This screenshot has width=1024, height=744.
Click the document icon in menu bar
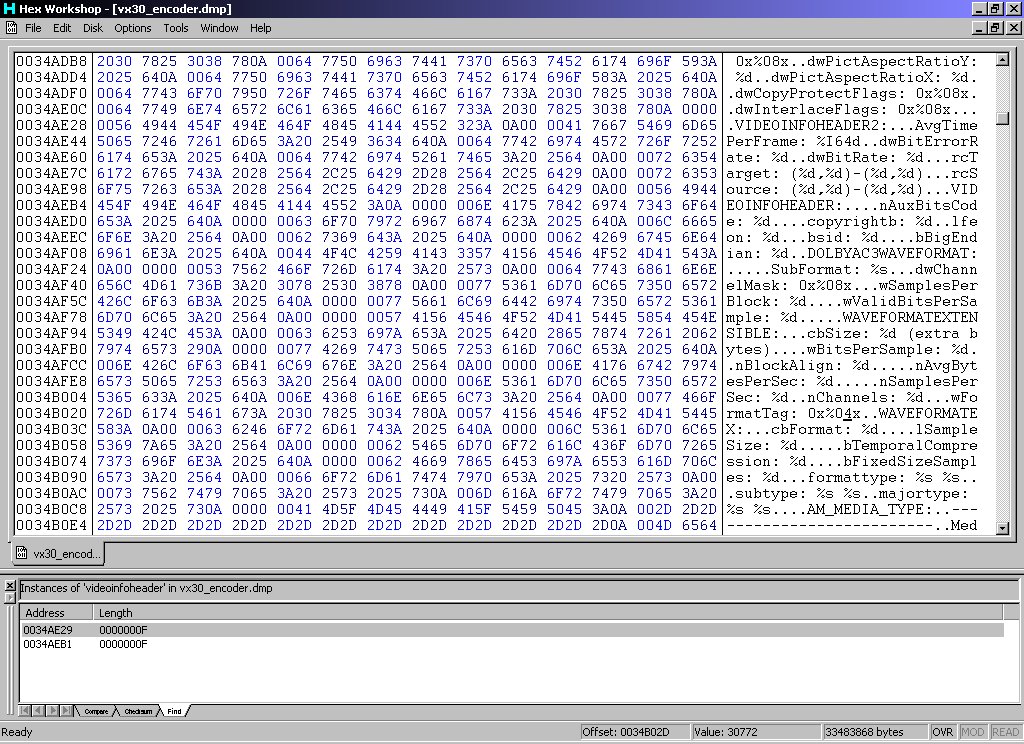(x=11, y=27)
